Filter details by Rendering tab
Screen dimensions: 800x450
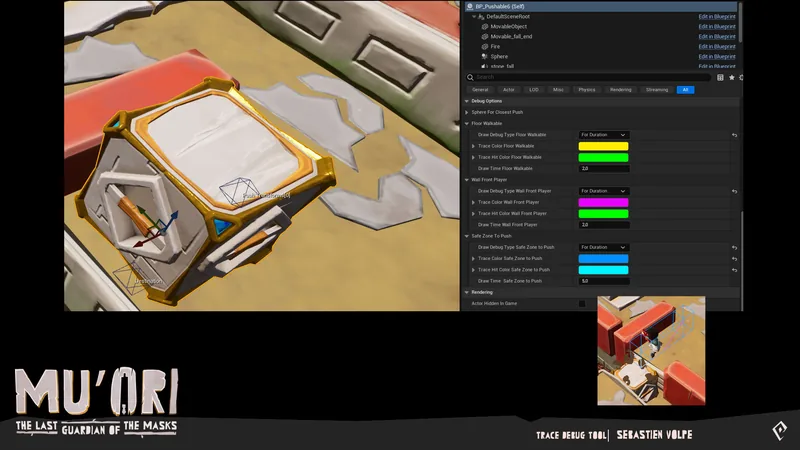coord(620,90)
